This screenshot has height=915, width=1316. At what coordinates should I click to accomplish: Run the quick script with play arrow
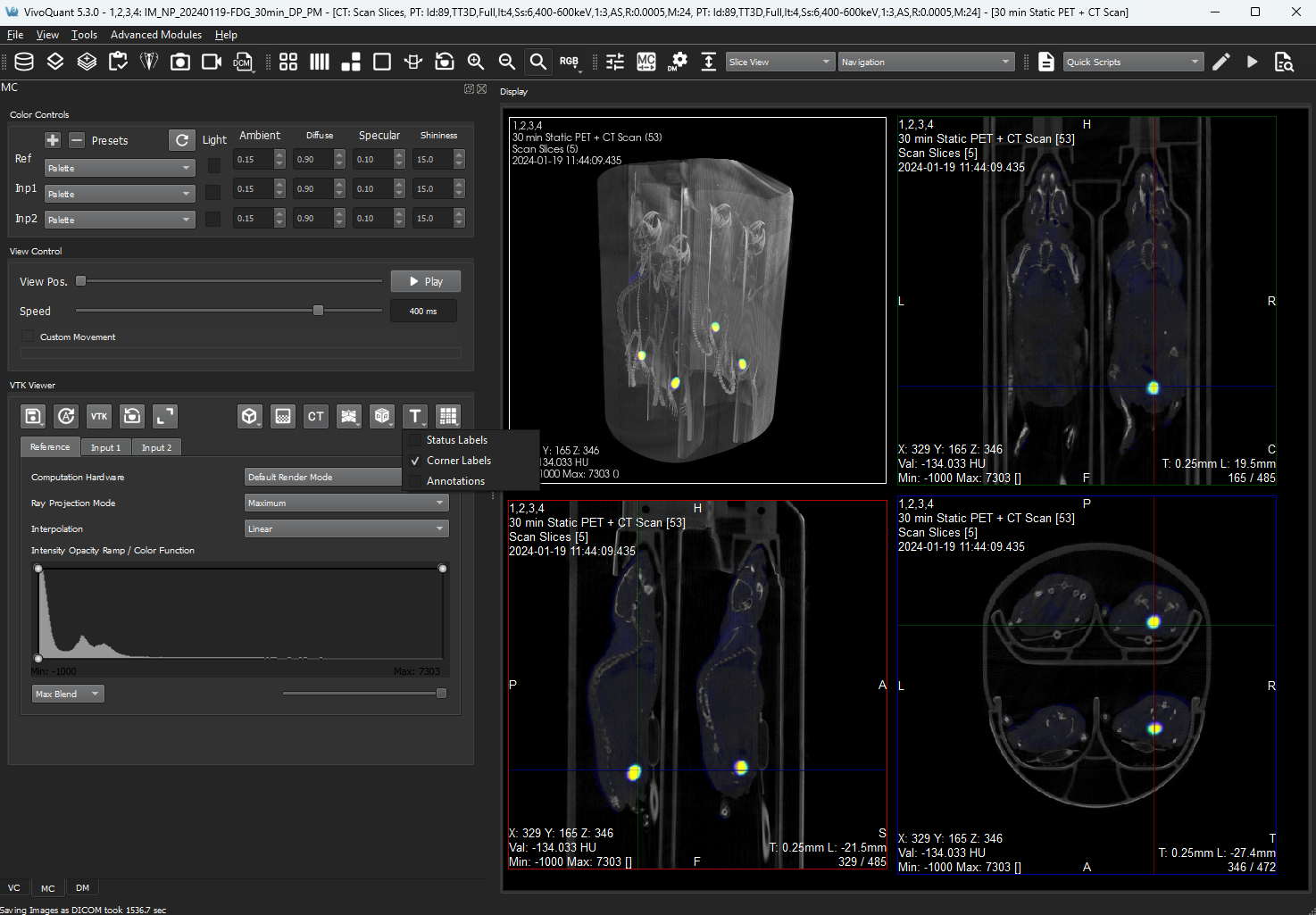1253,62
